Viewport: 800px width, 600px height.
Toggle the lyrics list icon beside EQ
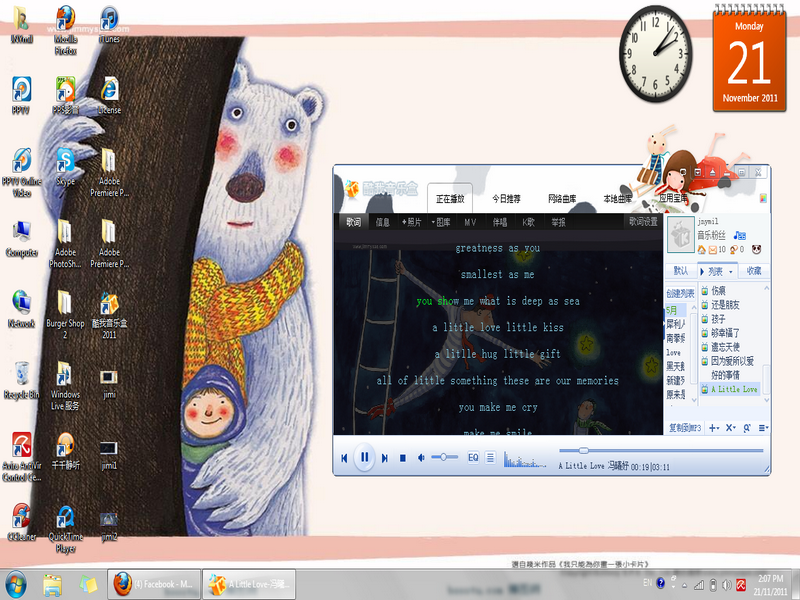490,457
